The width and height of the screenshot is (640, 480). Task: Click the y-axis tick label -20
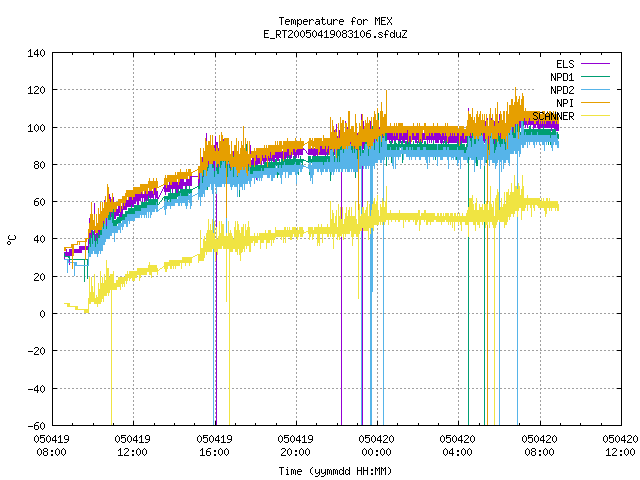coord(36,351)
